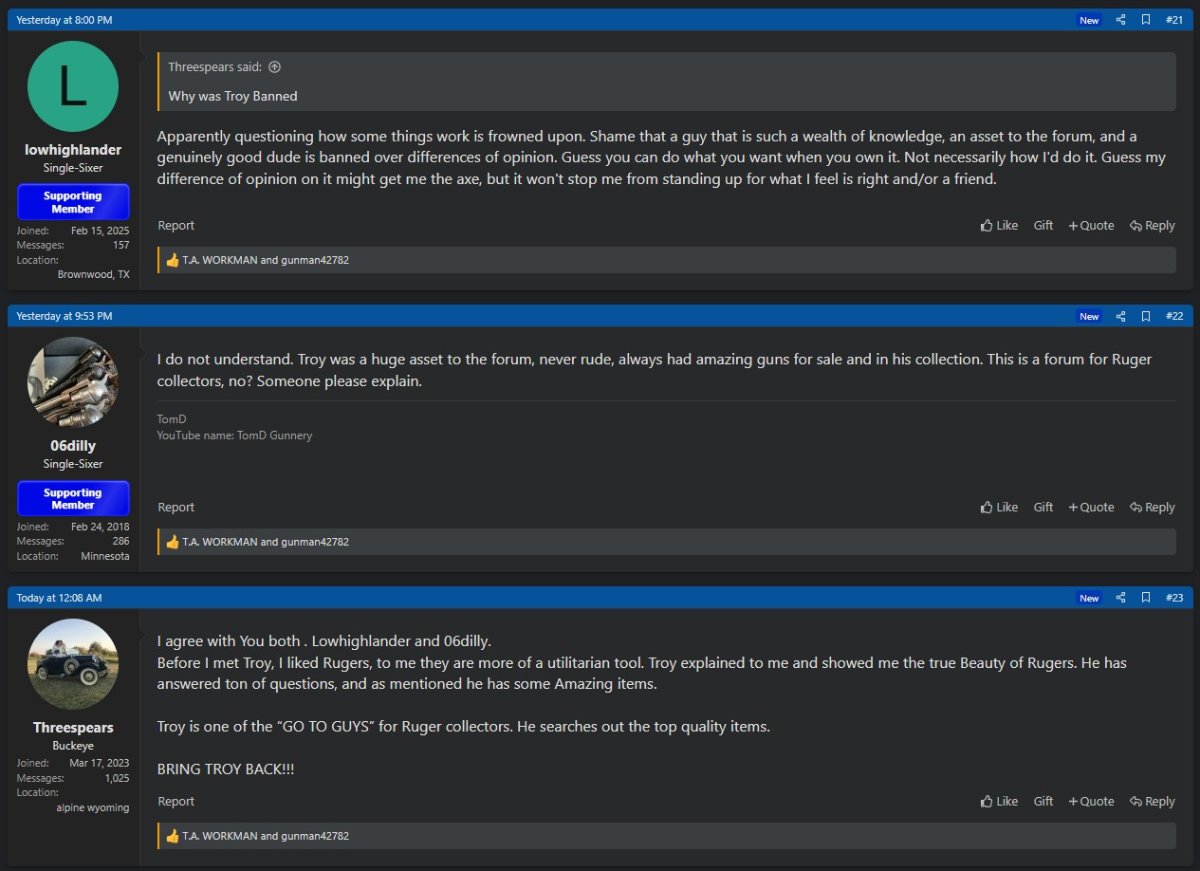
Task: Report lowhighlander's post
Action: (x=176, y=226)
